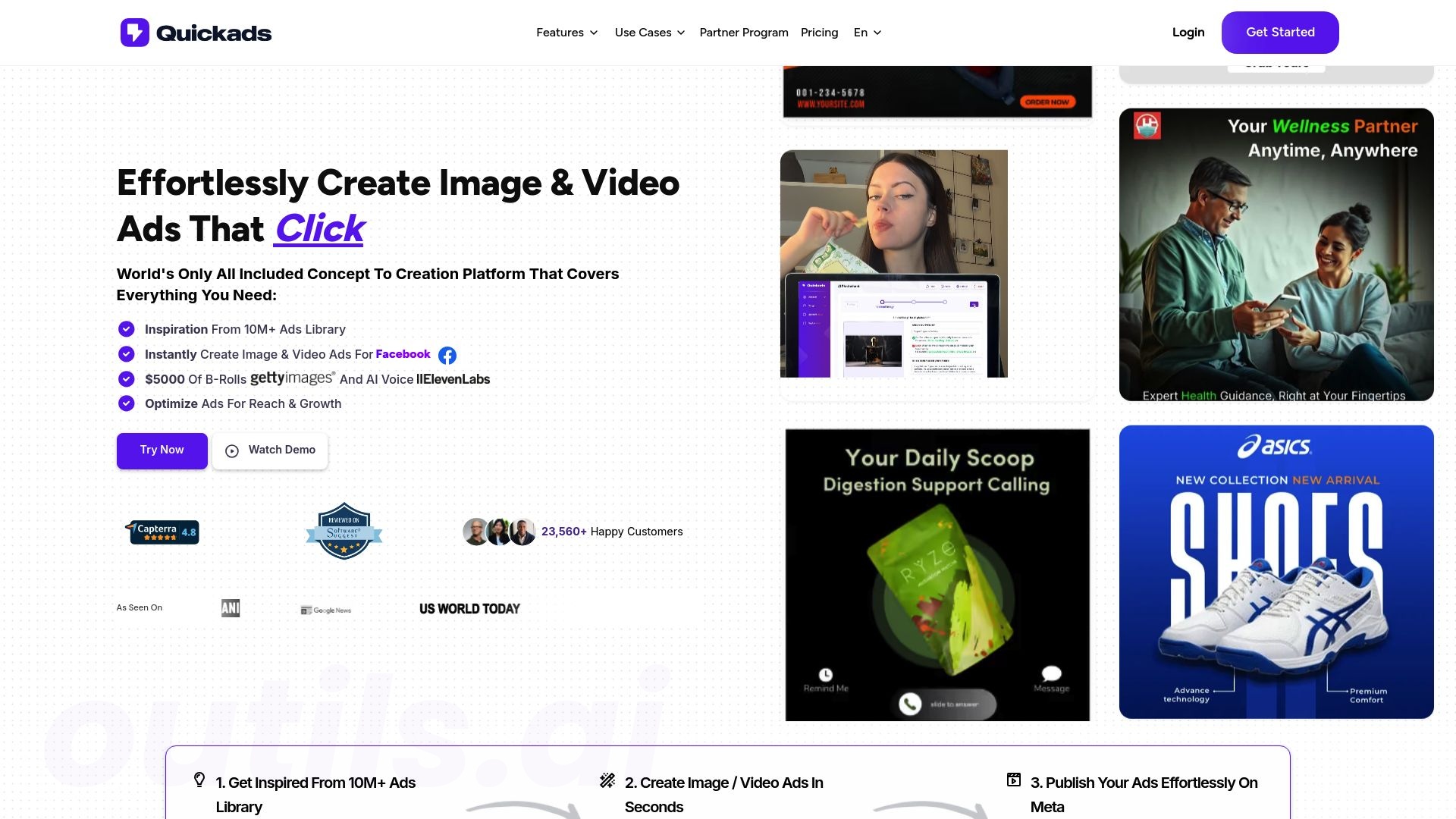Click the Inspiration From 10M+ Ads Library text
Viewport: 1456px width, 819px height.
[x=245, y=329]
